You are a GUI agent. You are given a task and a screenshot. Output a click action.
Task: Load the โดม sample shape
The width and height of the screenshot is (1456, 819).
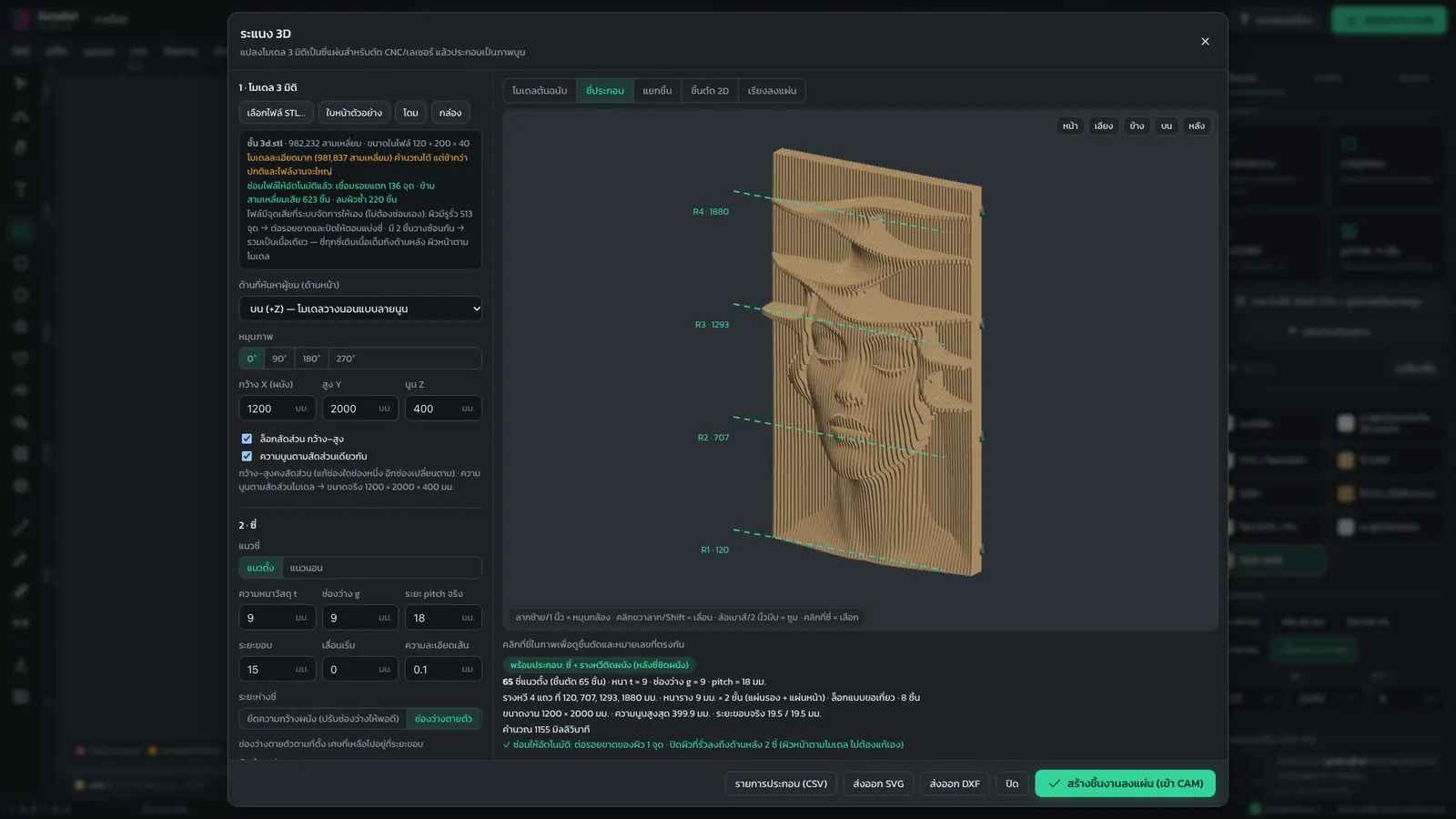point(410,113)
